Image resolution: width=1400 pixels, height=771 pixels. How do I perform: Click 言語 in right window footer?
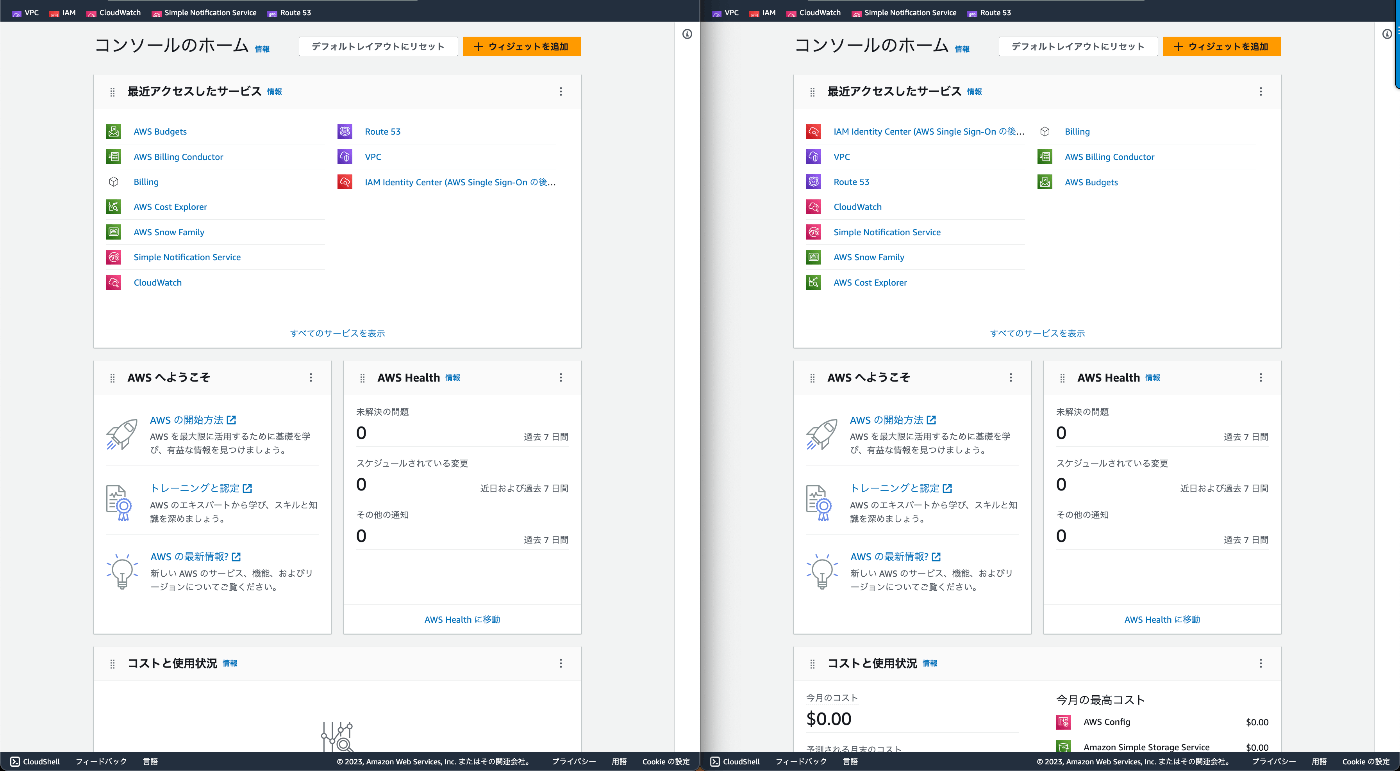850,762
